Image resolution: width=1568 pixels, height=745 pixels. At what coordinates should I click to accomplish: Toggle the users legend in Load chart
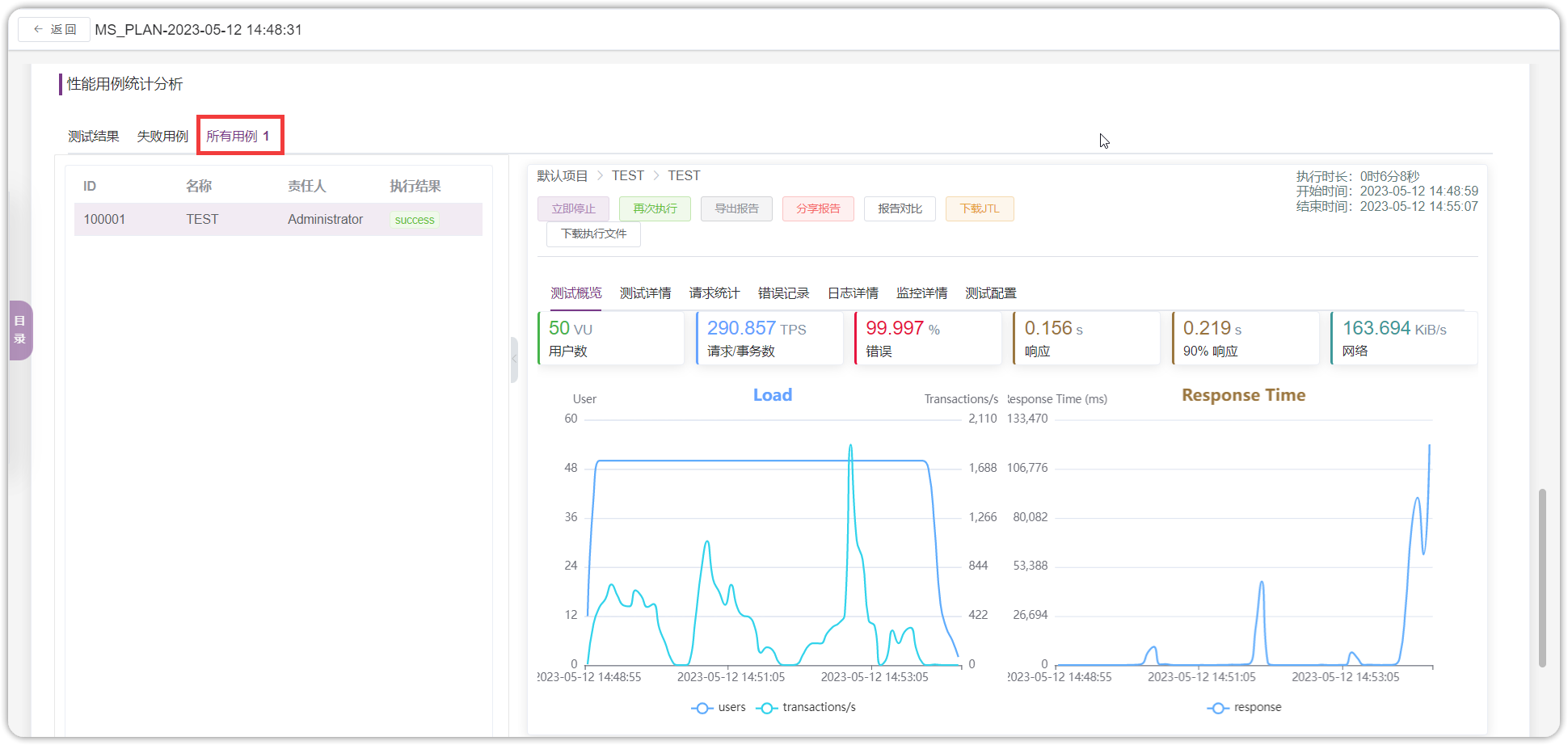719,707
